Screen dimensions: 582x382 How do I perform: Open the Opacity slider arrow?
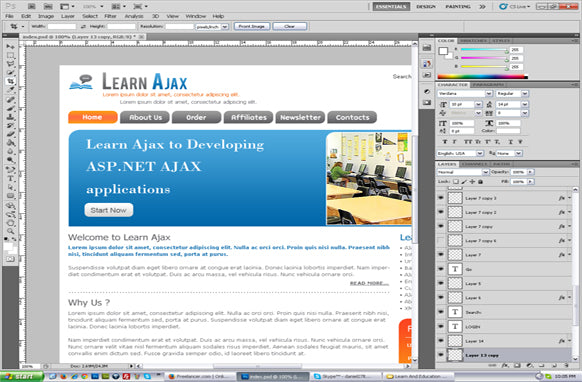click(530, 172)
